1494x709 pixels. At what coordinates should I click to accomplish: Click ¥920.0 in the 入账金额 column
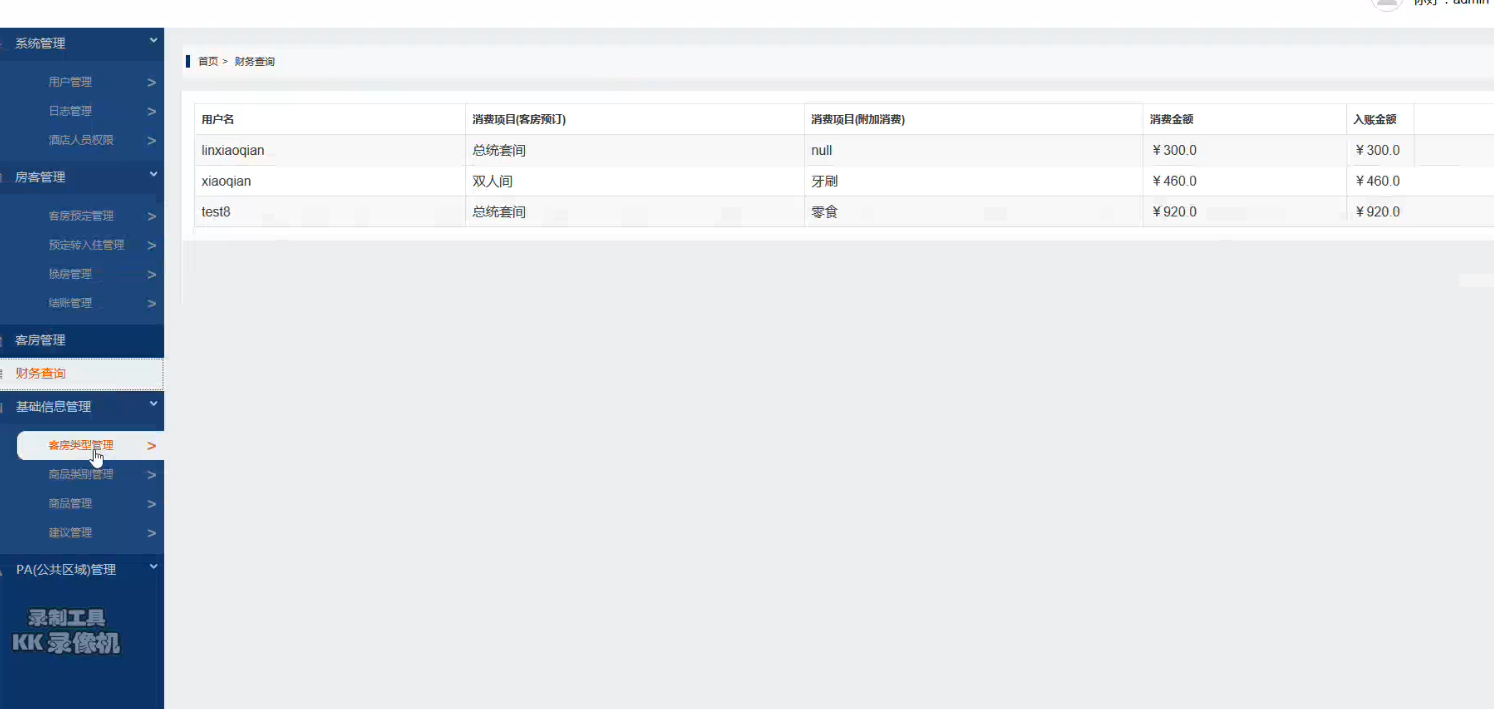pos(1377,212)
